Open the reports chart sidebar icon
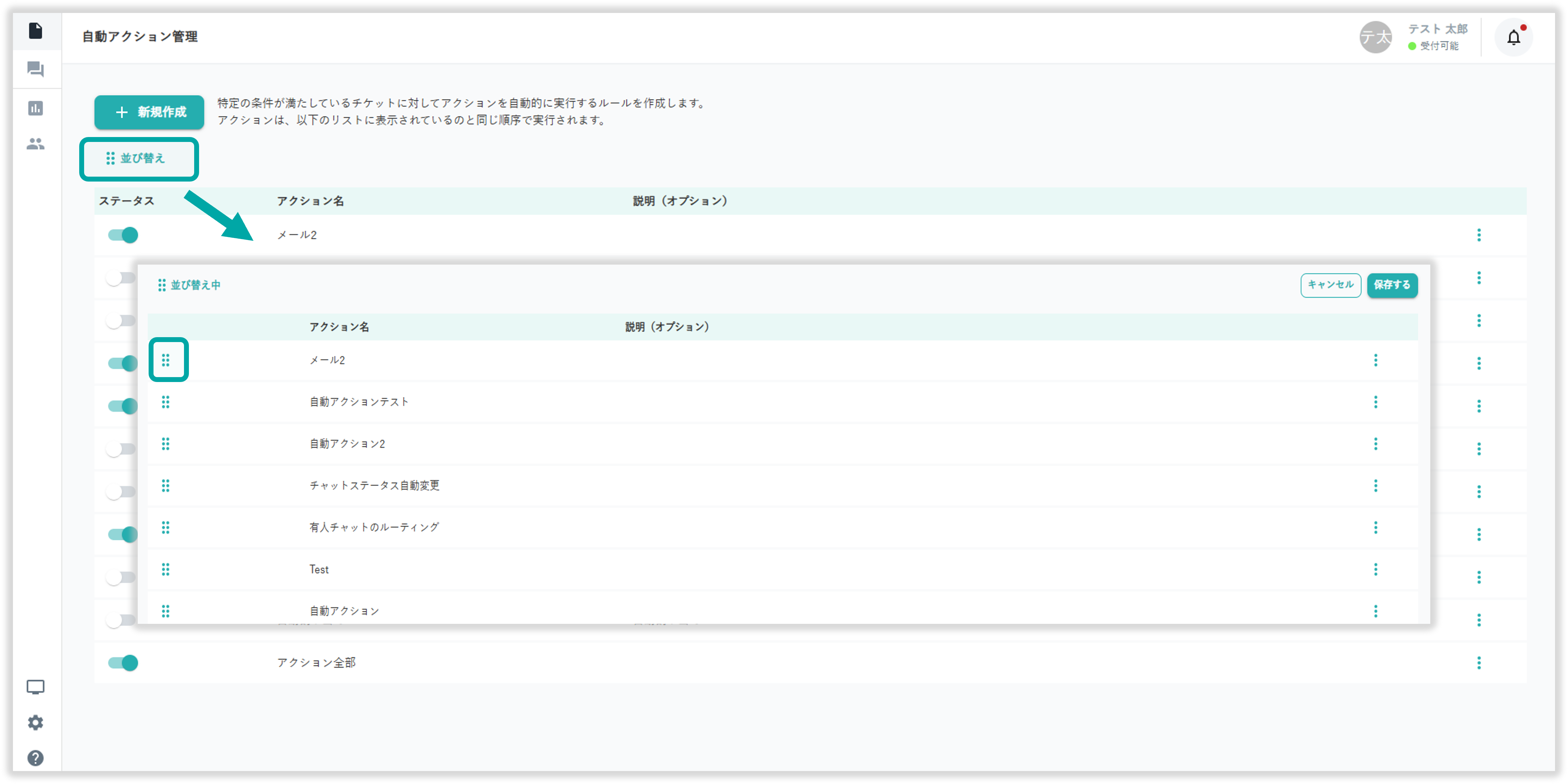 [x=35, y=108]
